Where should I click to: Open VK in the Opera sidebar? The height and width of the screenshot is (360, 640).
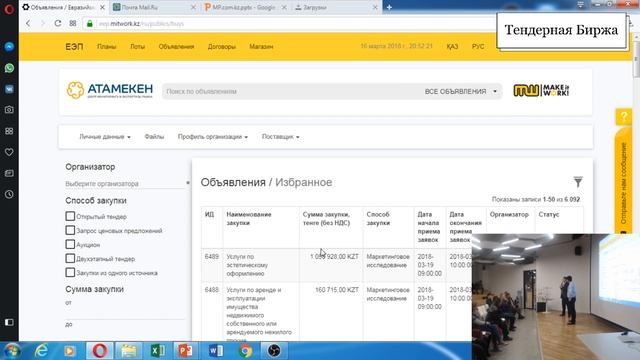9,89
